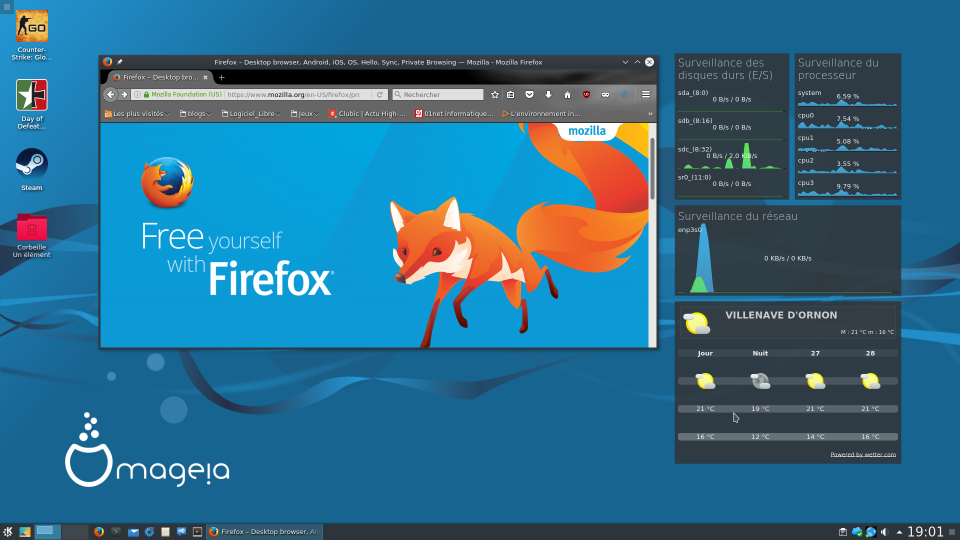Click the Firefox logo on the webpage

167,182
